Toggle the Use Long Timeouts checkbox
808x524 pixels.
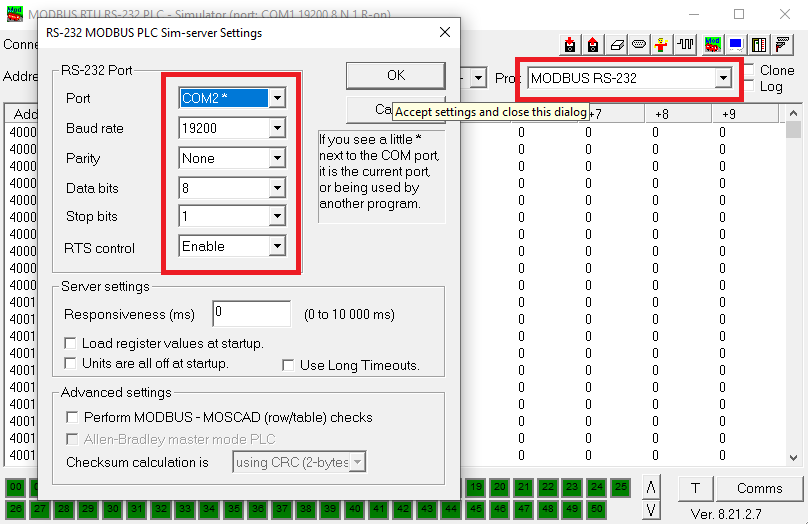(288, 365)
